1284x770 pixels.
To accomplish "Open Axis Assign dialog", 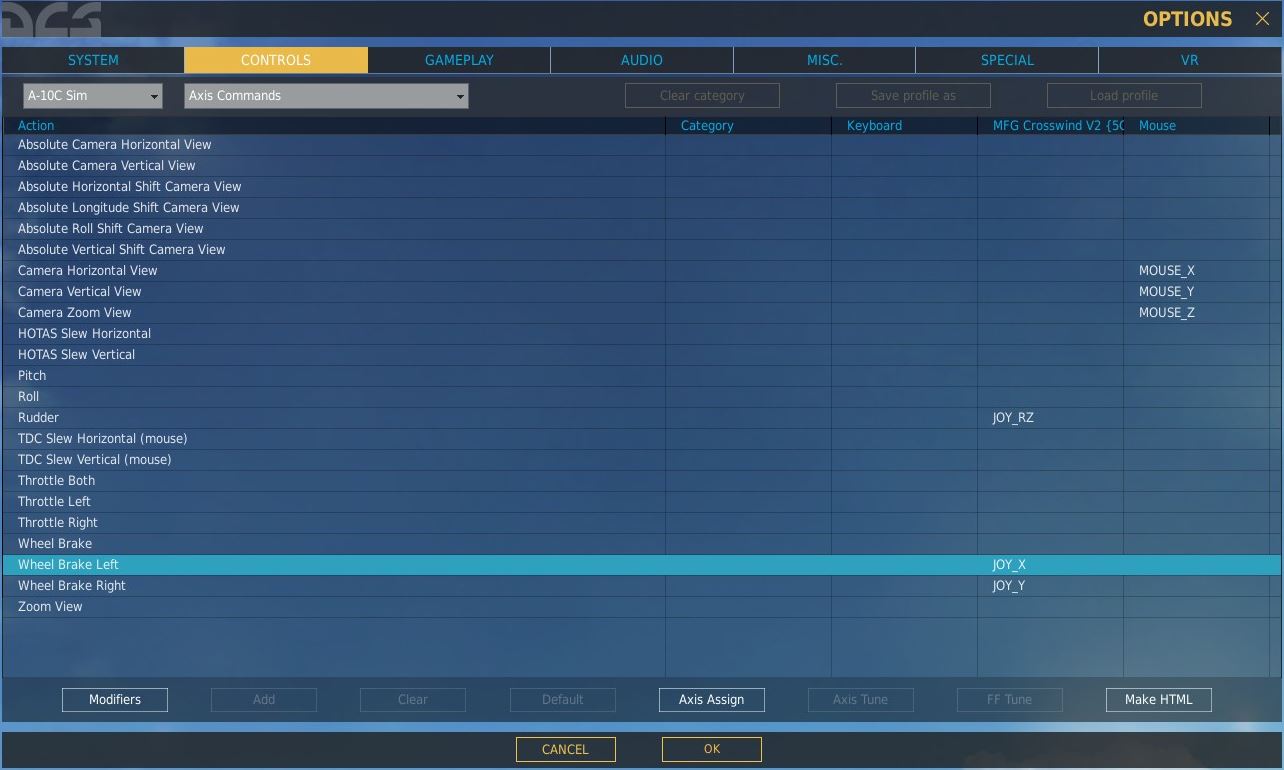I will 712,700.
